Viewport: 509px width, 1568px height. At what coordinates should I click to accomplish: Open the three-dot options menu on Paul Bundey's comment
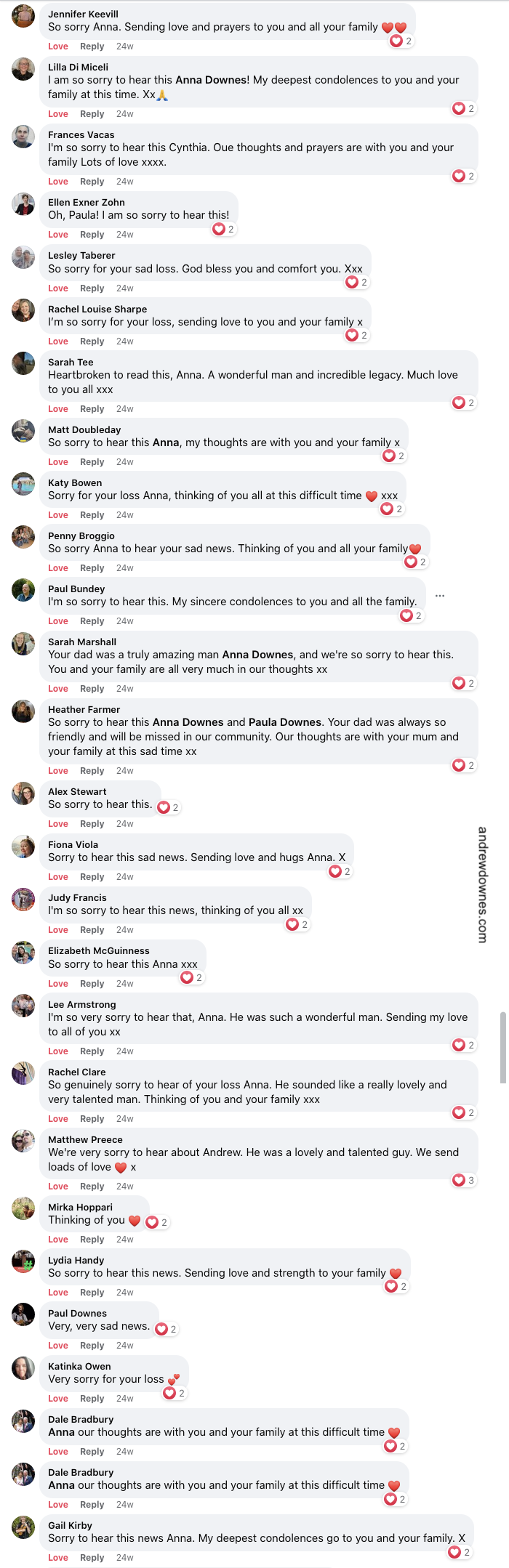(x=440, y=595)
